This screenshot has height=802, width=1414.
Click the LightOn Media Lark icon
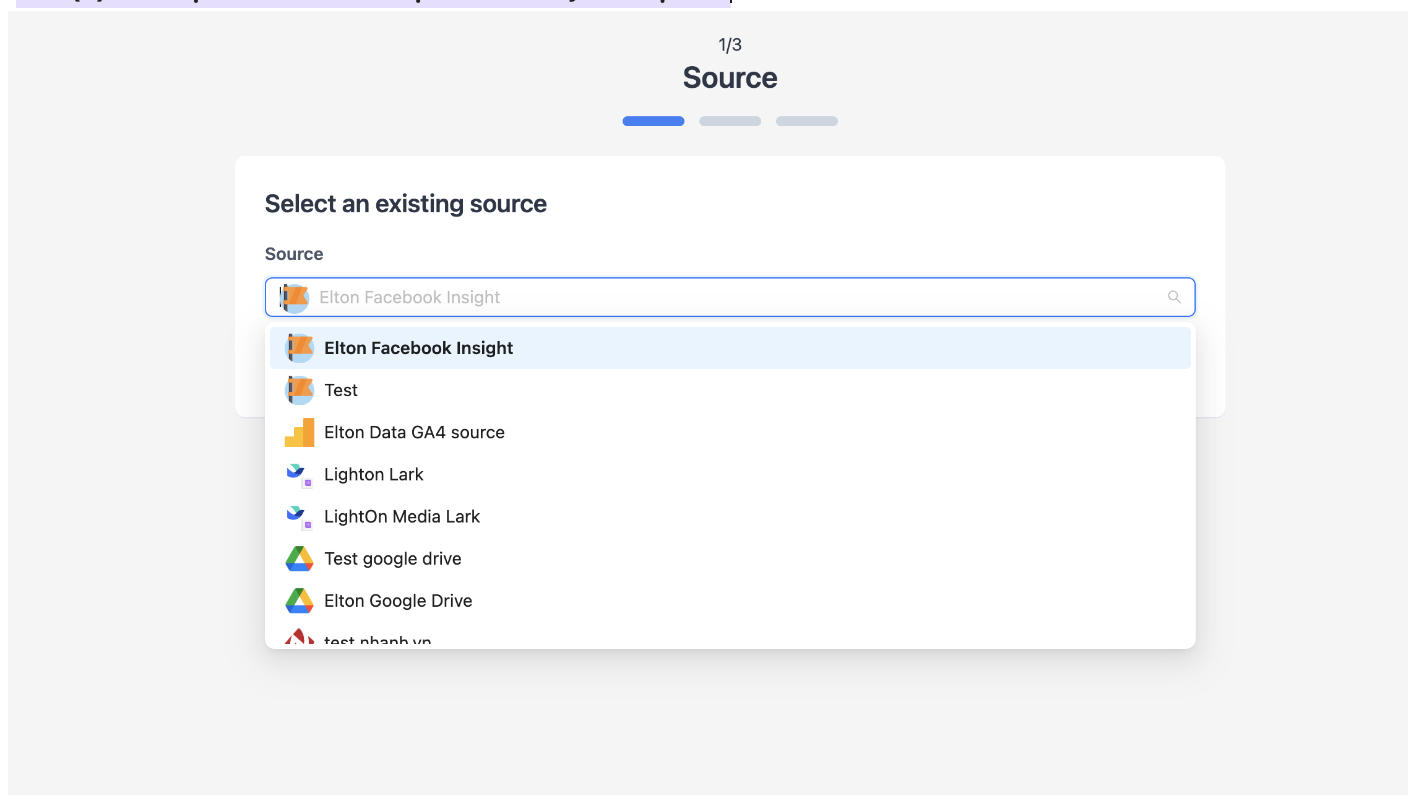[x=299, y=517]
